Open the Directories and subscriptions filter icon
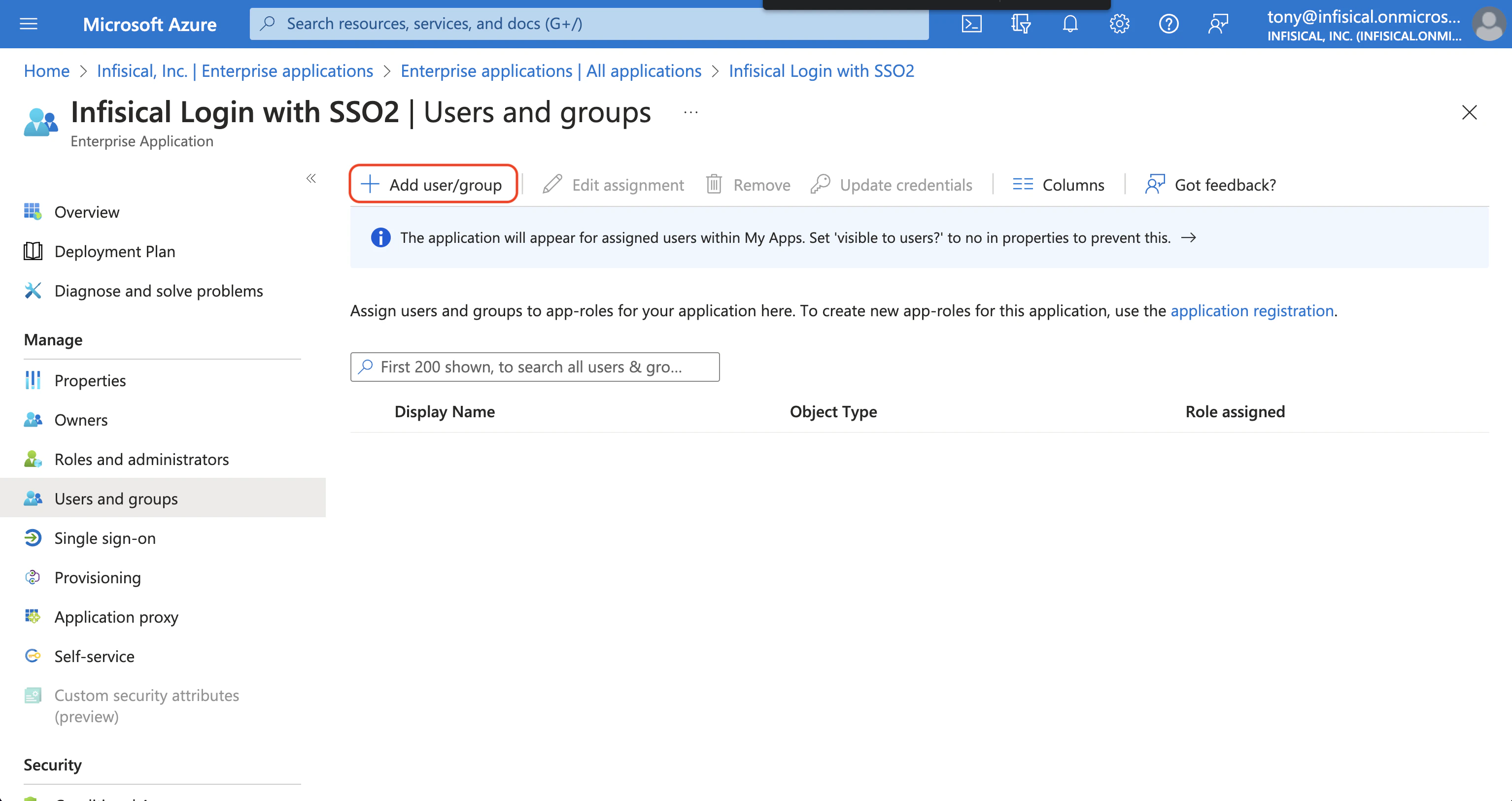 [1021, 24]
